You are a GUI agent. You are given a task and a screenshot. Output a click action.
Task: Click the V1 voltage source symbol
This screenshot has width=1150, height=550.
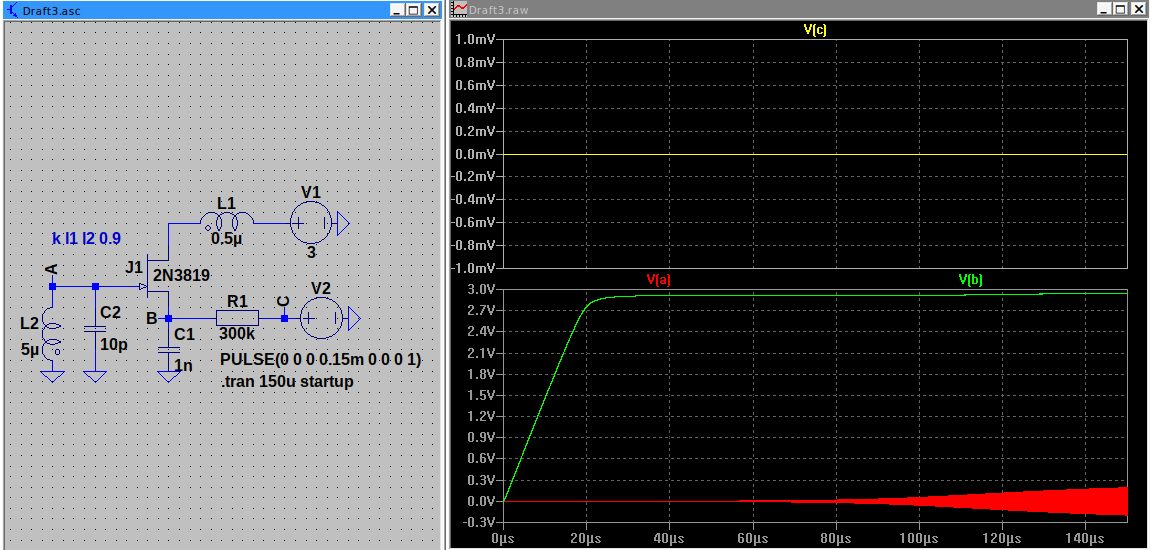point(311,222)
